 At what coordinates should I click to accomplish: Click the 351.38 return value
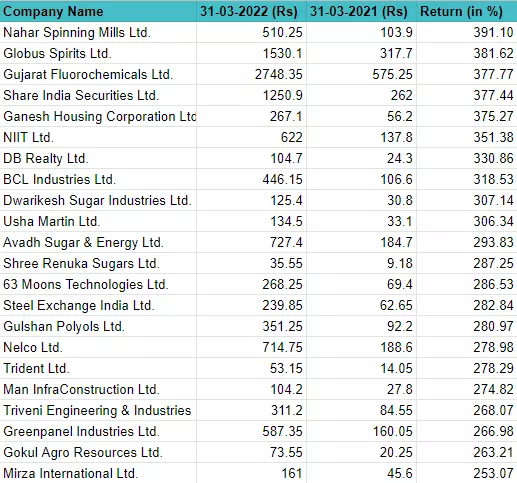pyautogui.click(x=493, y=138)
